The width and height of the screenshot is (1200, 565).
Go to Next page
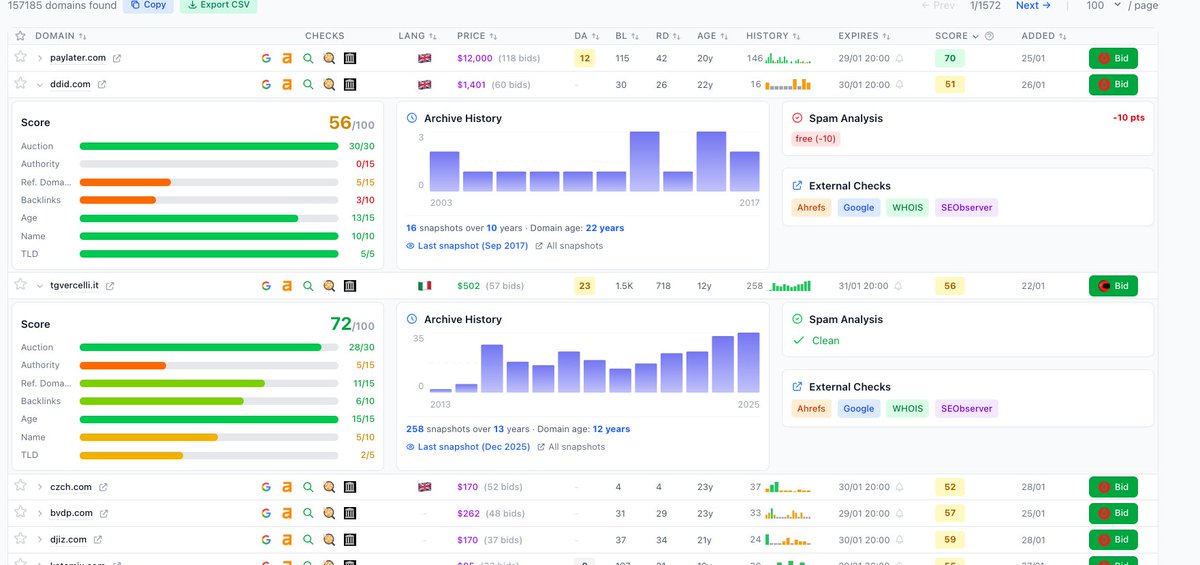[x=1033, y=5]
